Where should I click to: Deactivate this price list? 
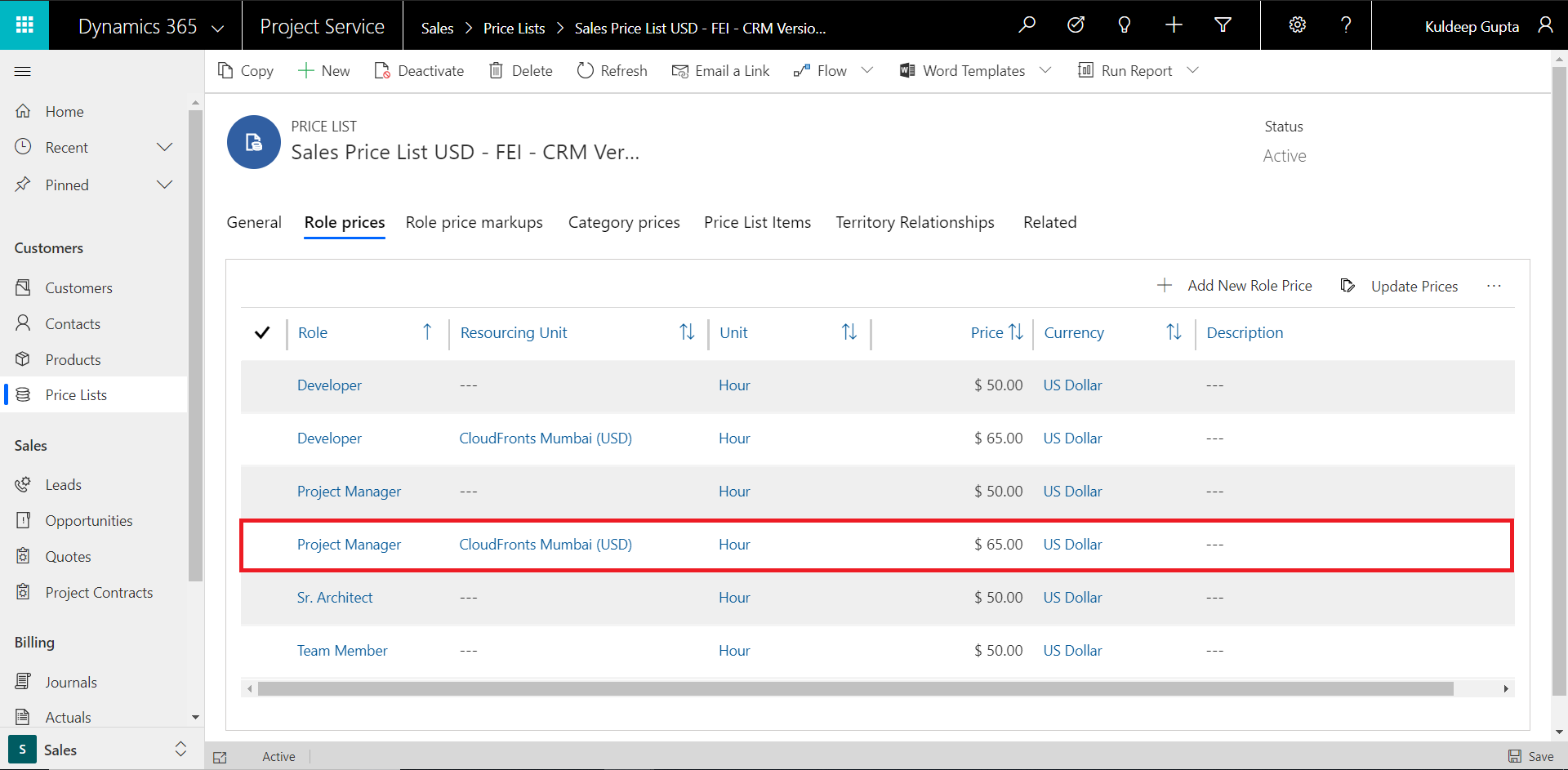419,71
